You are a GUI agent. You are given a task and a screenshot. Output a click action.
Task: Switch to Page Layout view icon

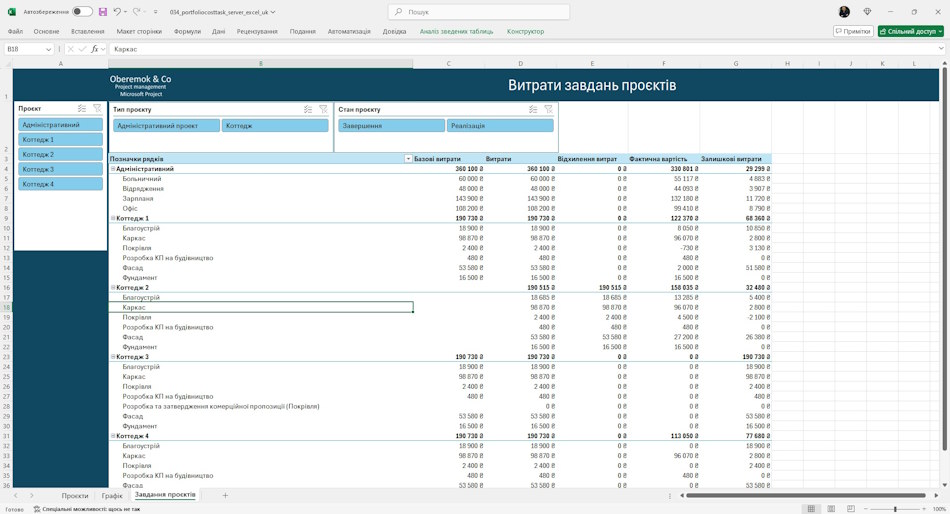(x=831, y=509)
